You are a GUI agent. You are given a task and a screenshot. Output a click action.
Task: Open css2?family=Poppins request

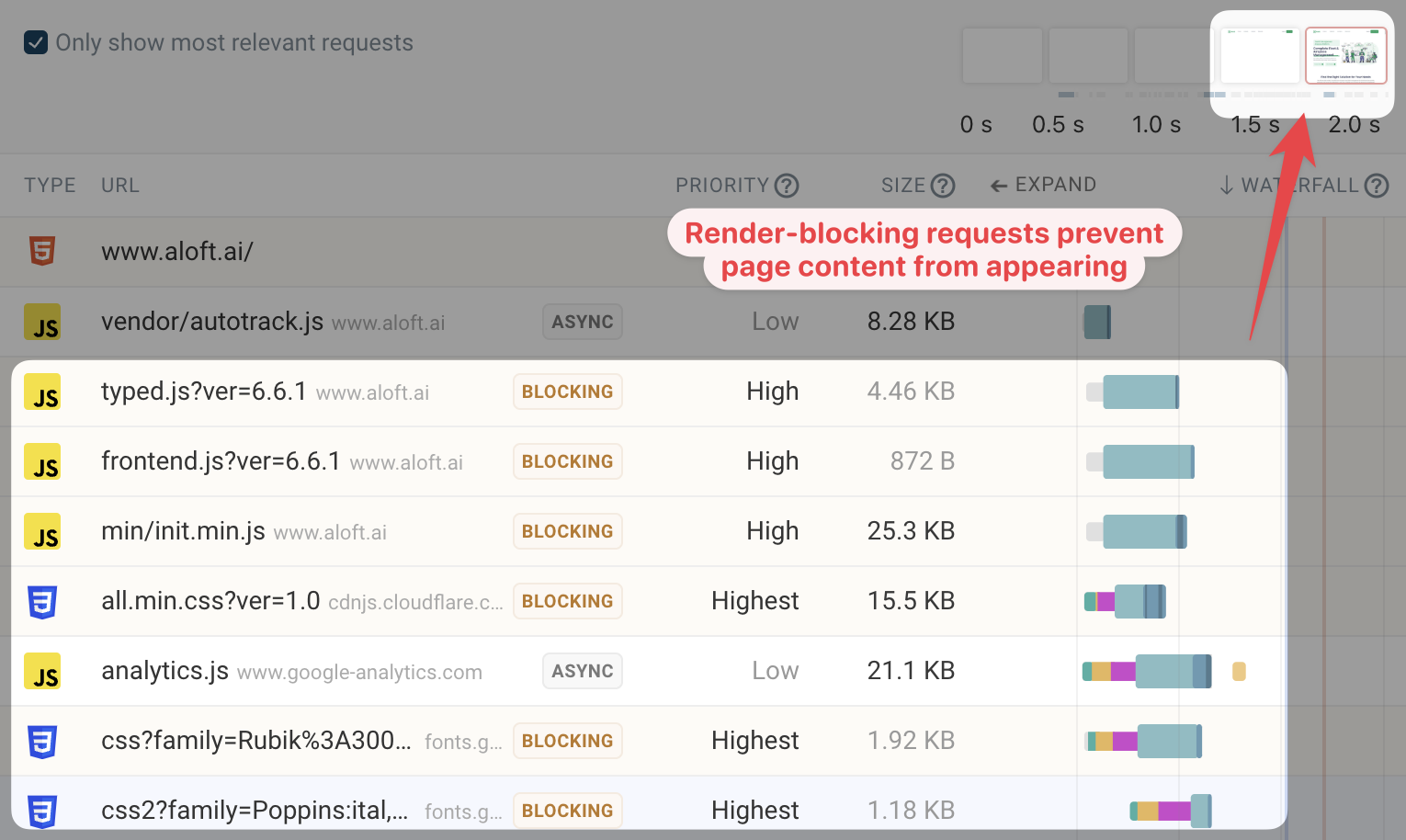[255, 811]
